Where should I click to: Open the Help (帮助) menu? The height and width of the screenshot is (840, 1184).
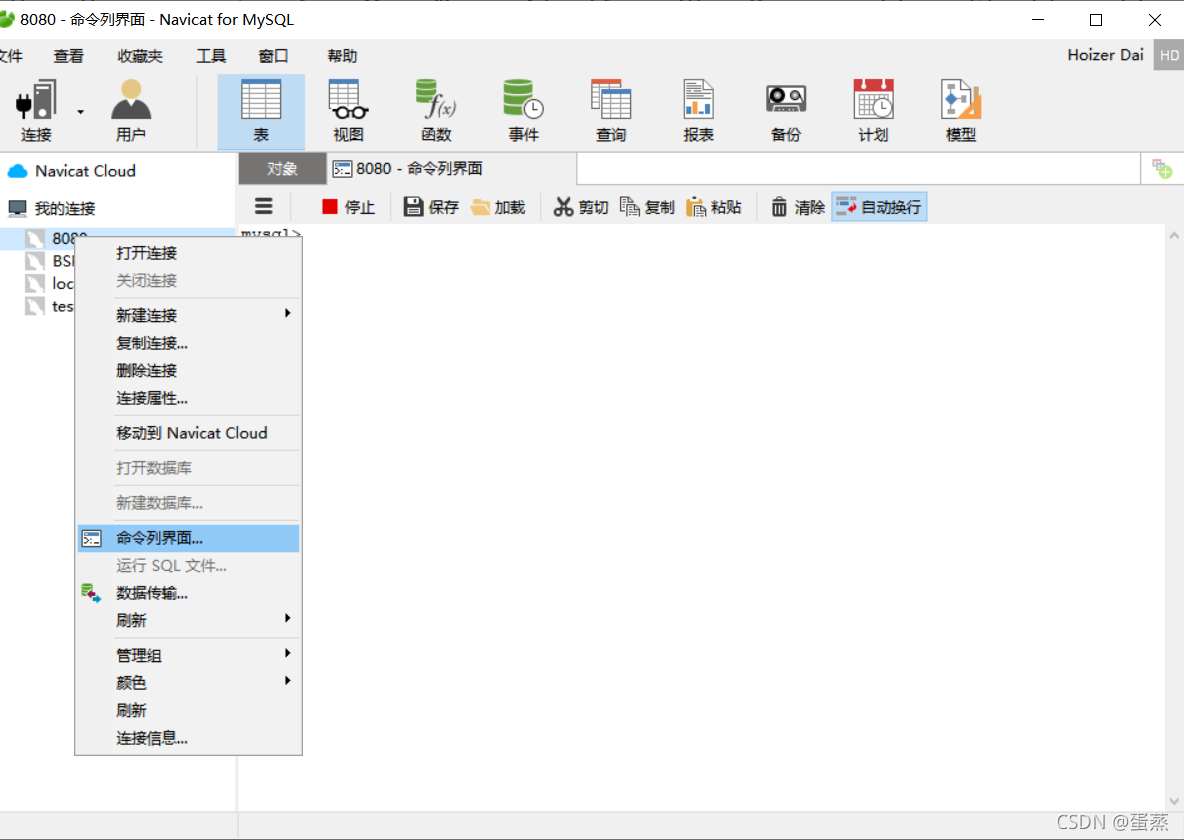click(342, 56)
